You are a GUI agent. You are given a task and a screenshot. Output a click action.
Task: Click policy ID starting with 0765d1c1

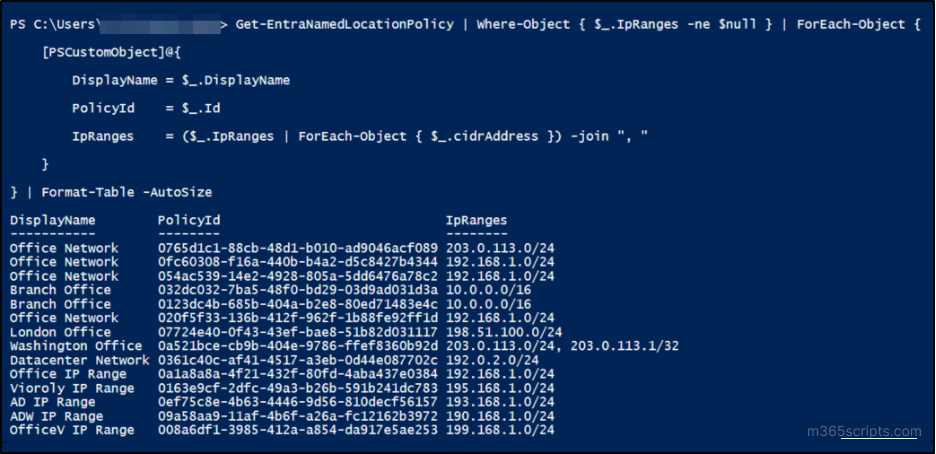[297, 248]
